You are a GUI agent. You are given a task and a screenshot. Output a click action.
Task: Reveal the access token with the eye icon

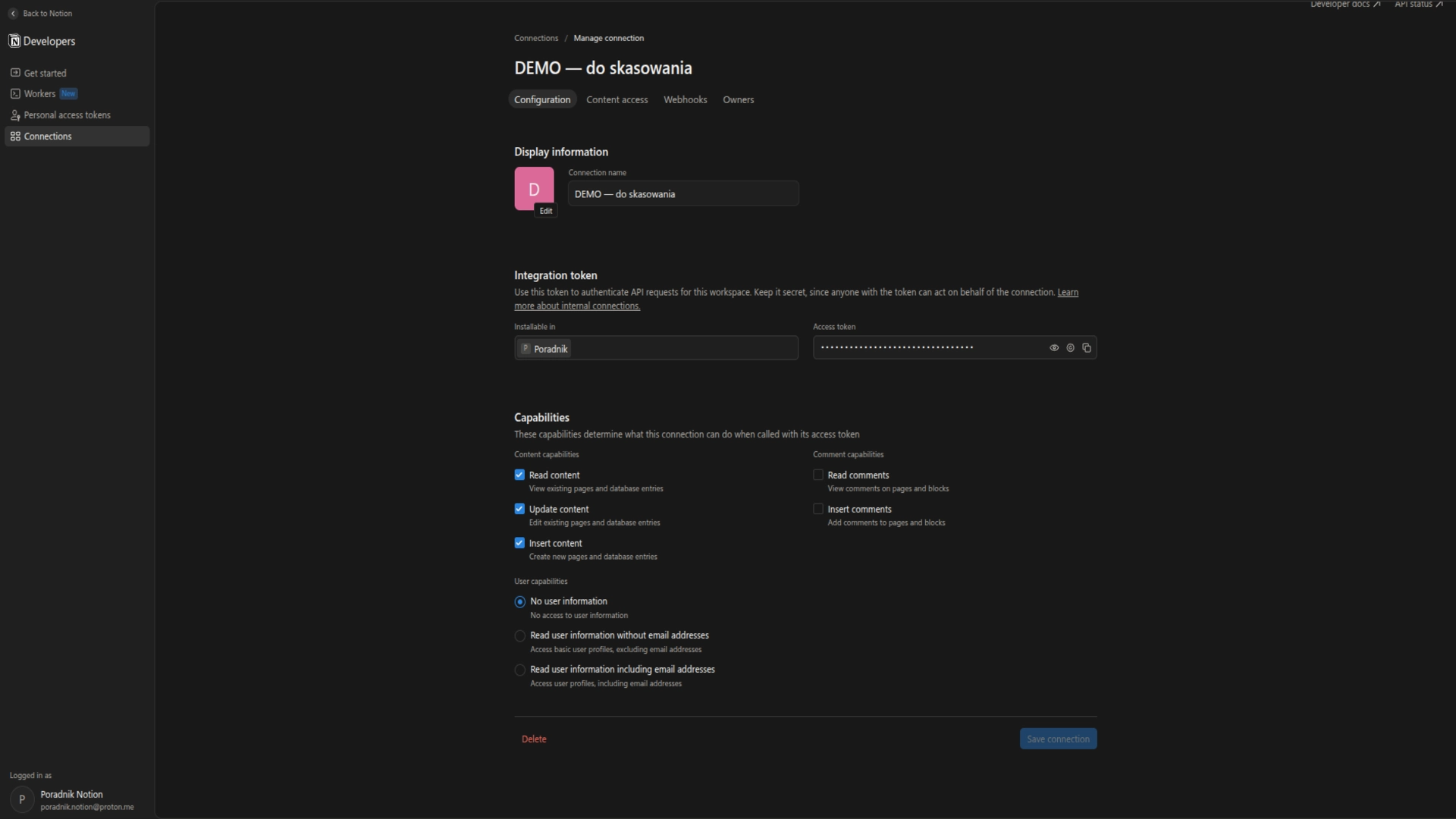(x=1054, y=348)
